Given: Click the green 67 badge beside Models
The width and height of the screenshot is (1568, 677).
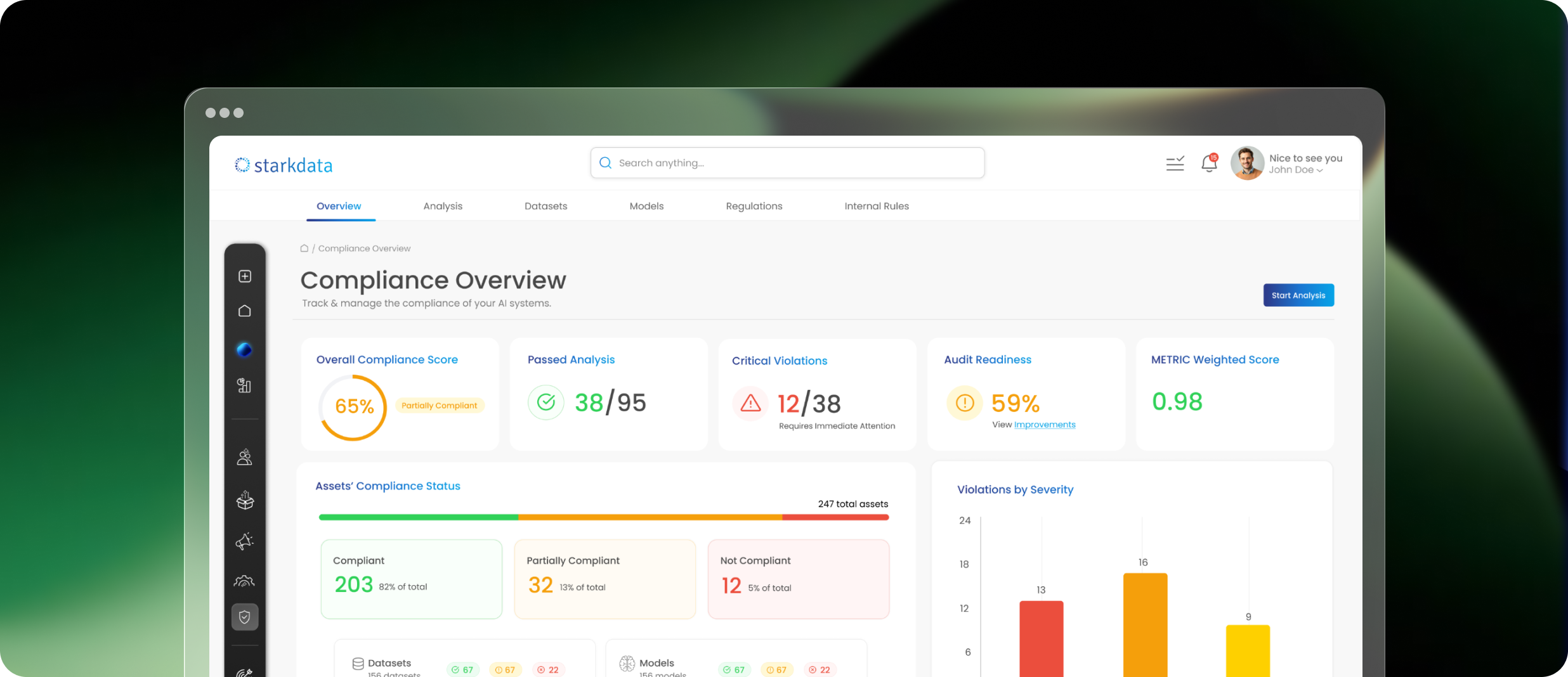Looking at the screenshot, I should [x=734, y=670].
